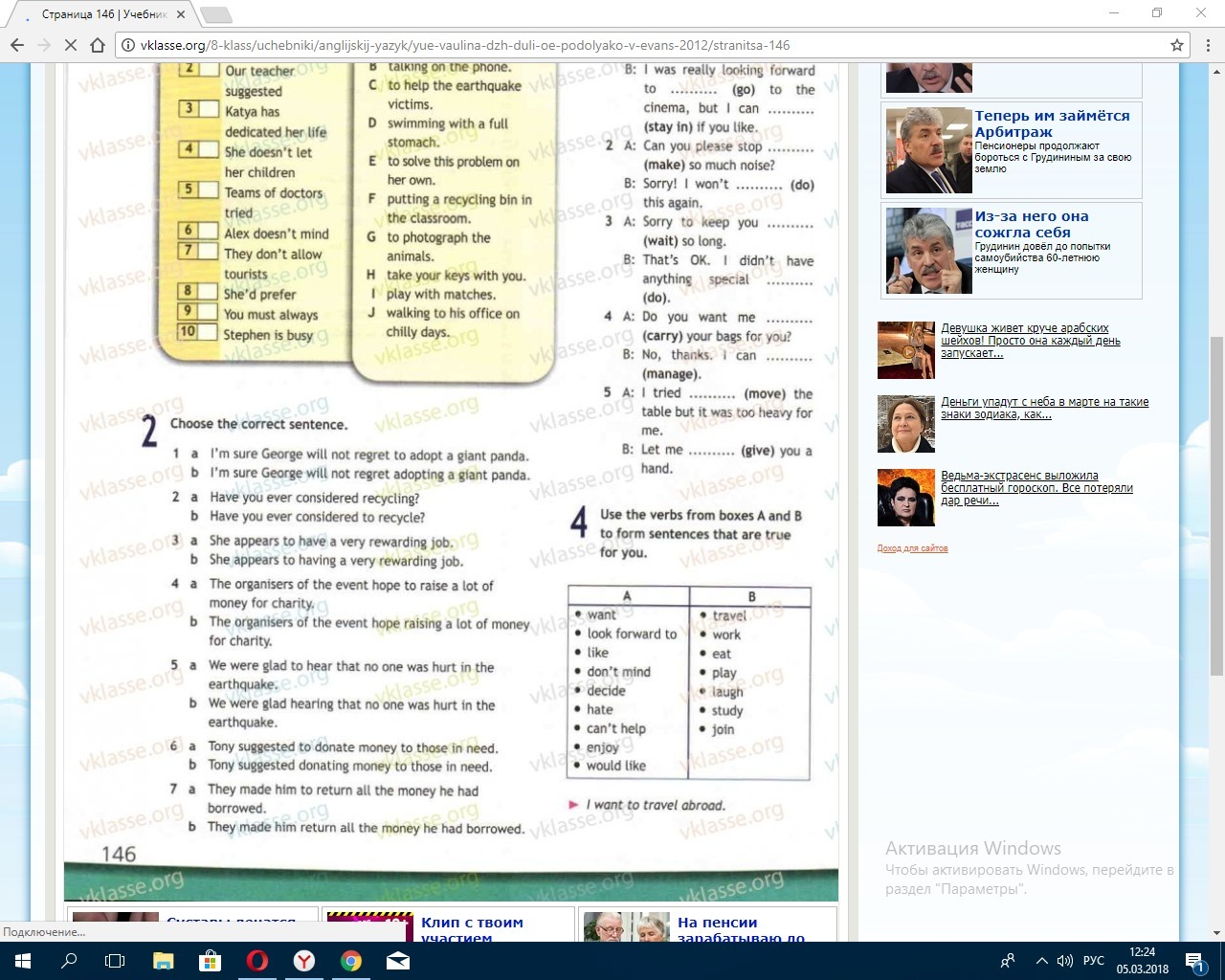
Task: Click the page's vertical scrollbar
Action: (x=1216, y=479)
